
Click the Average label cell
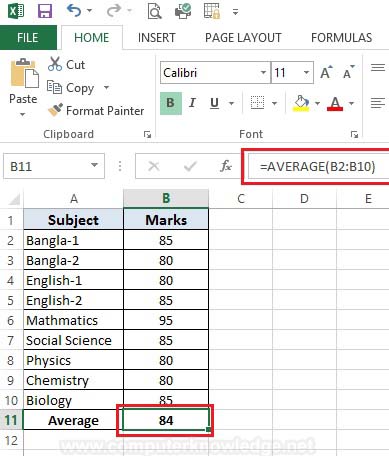[x=73, y=420]
